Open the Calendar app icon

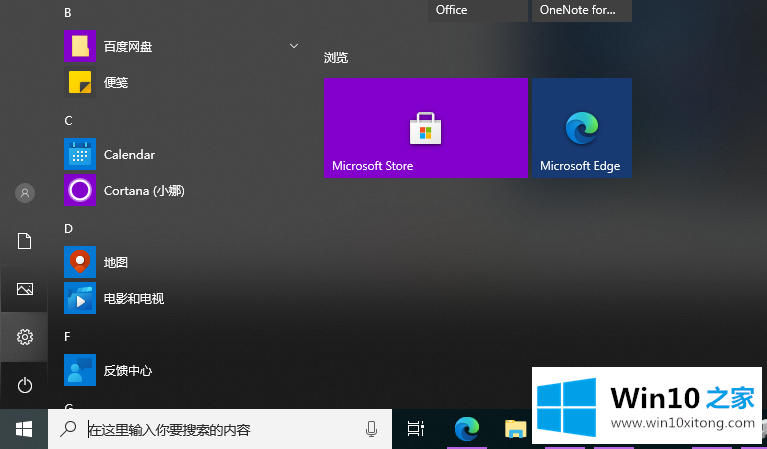coord(80,154)
